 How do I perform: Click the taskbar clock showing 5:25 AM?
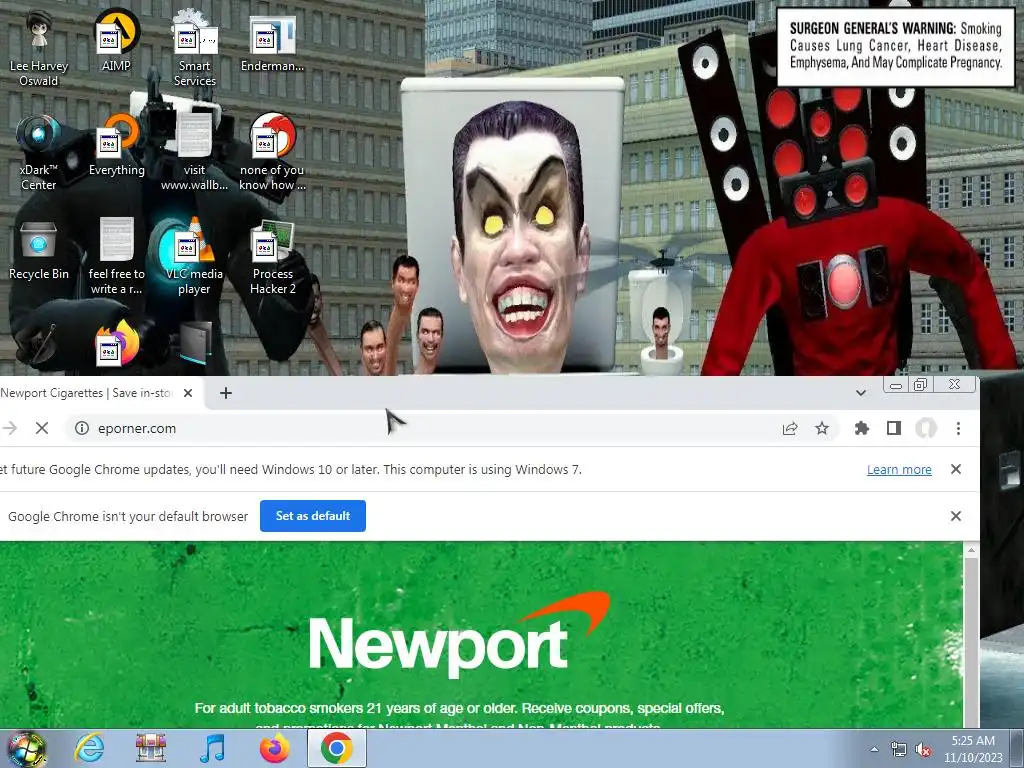tap(973, 749)
